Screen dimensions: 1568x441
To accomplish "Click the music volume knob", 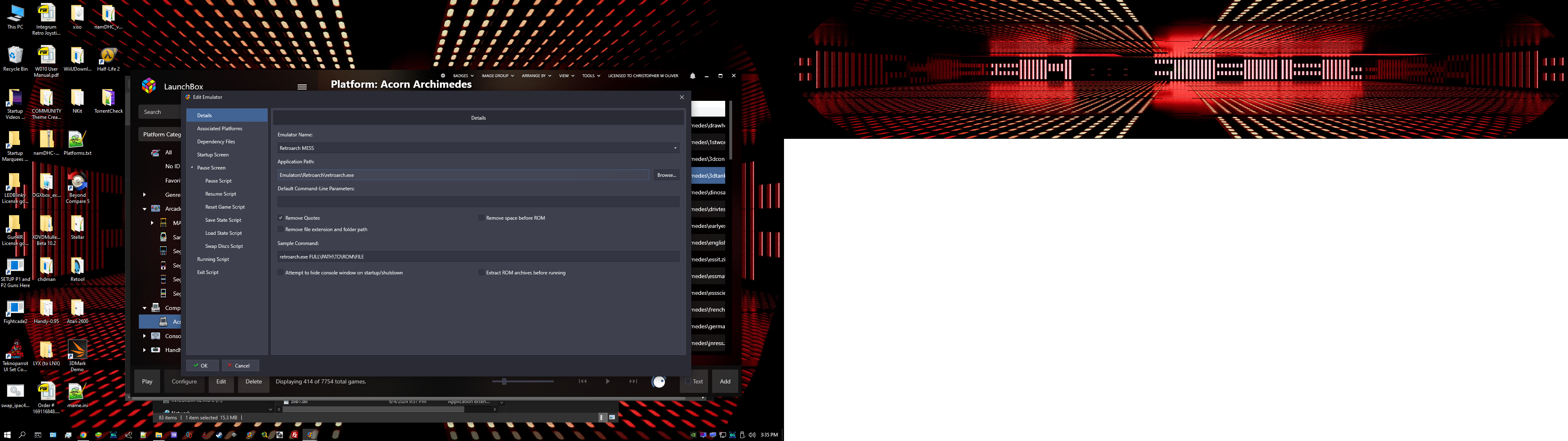I will tap(659, 382).
